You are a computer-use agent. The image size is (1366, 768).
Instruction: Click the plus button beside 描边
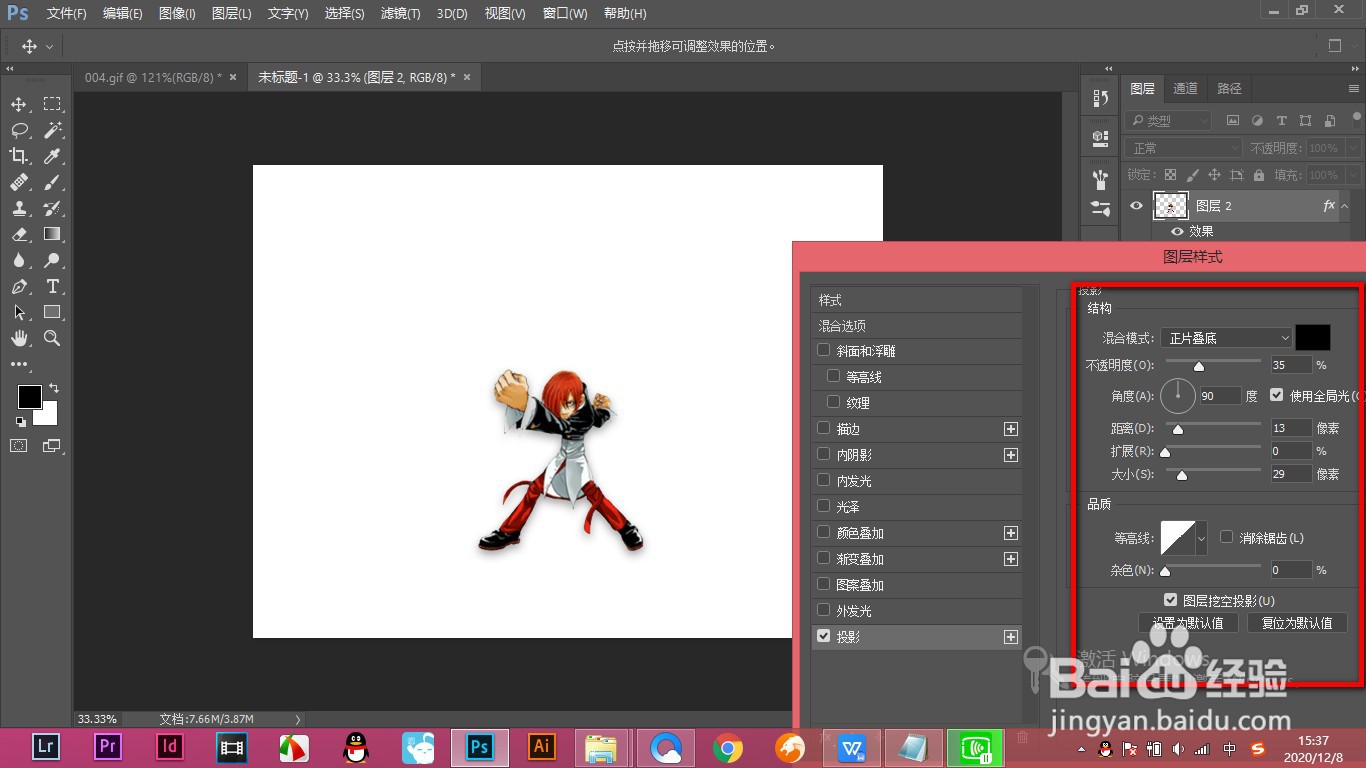pyautogui.click(x=1011, y=429)
